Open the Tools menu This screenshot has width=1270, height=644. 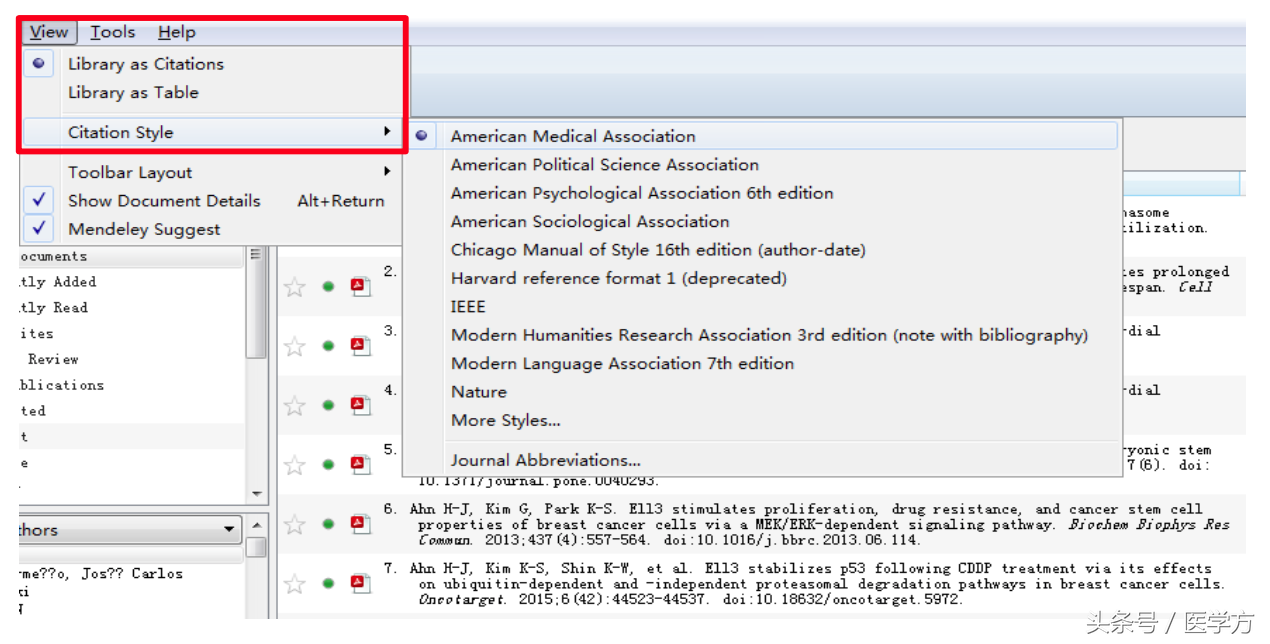point(112,32)
